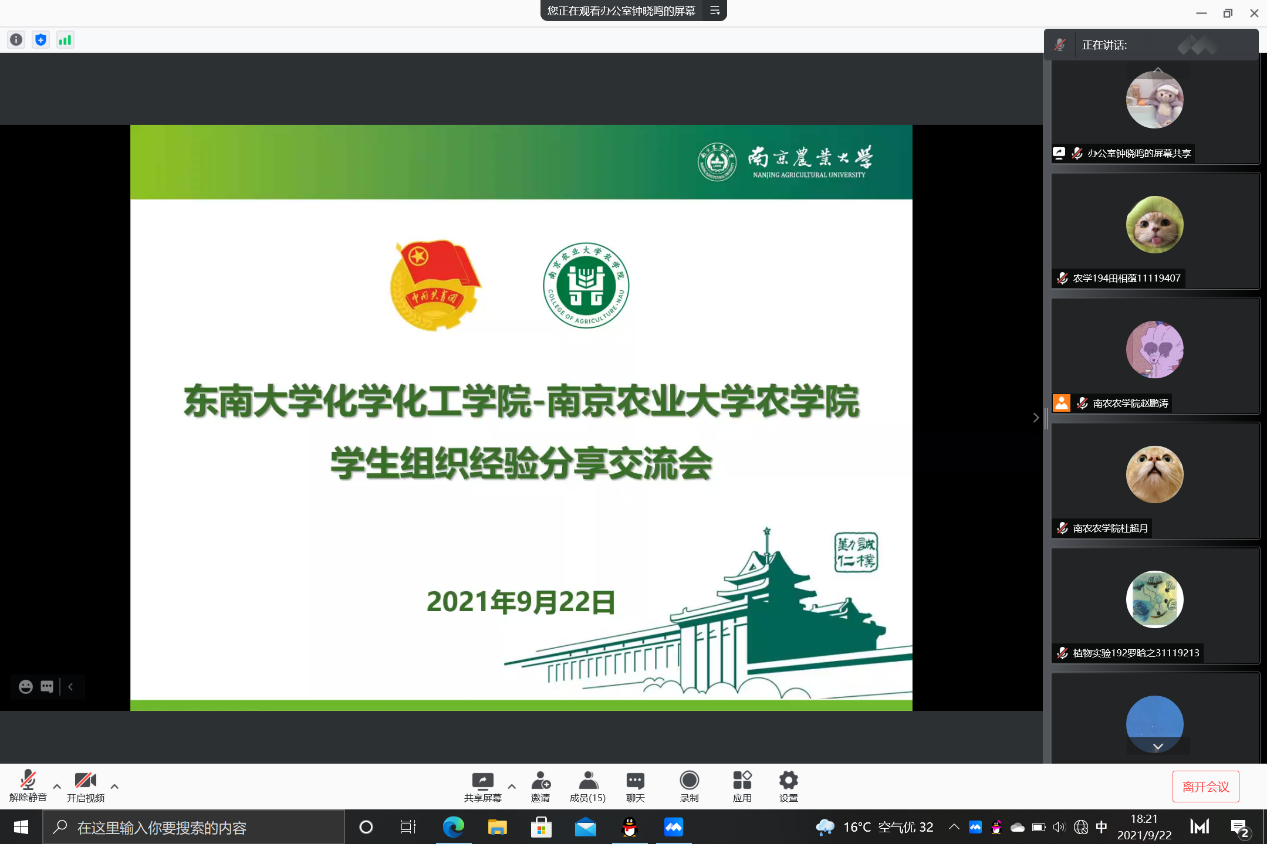Start recording with the 录制 button
The height and width of the screenshot is (844, 1267).
pyautogui.click(x=689, y=781)
